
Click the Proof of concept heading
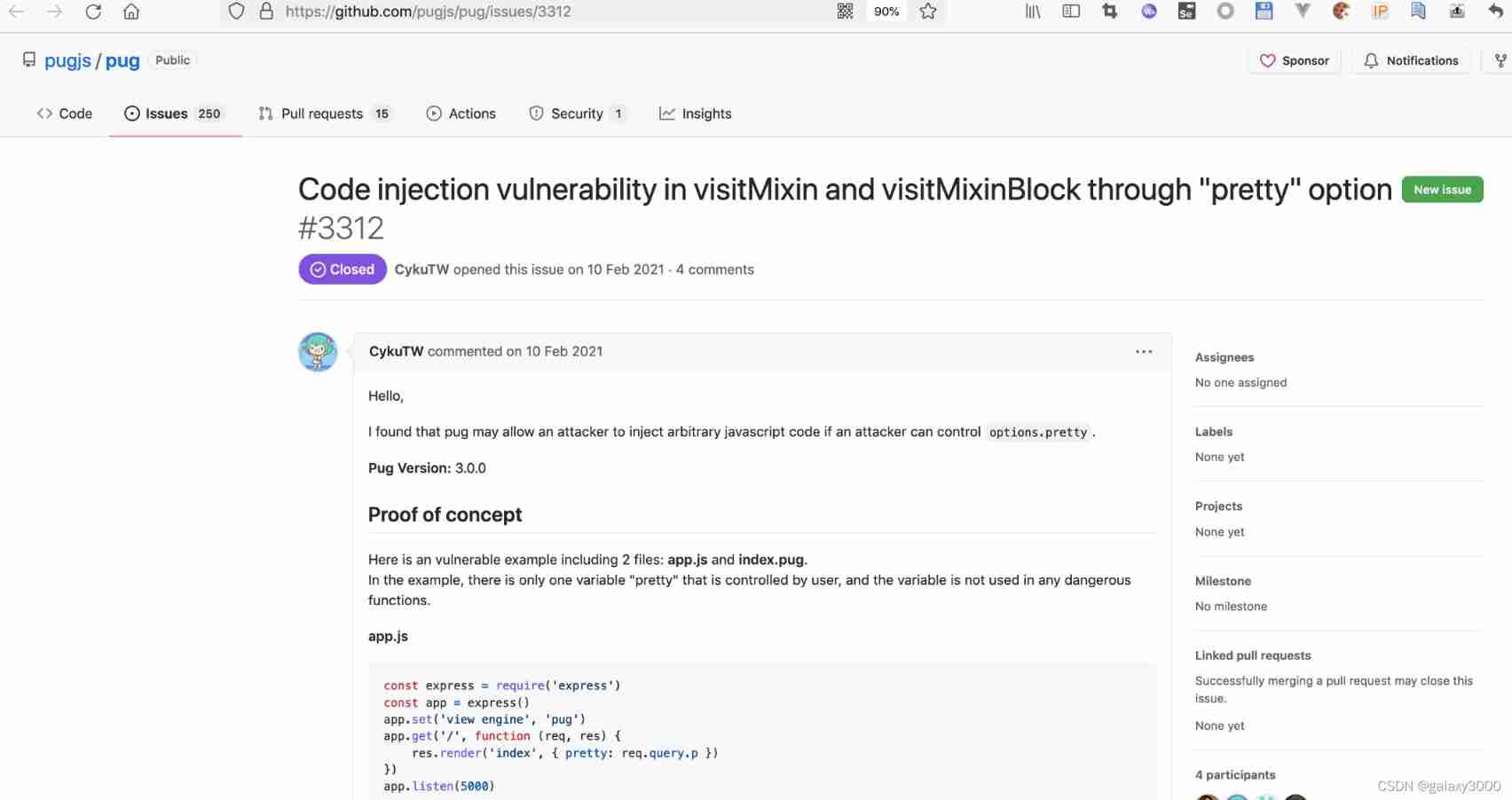[x=445, y=515]
